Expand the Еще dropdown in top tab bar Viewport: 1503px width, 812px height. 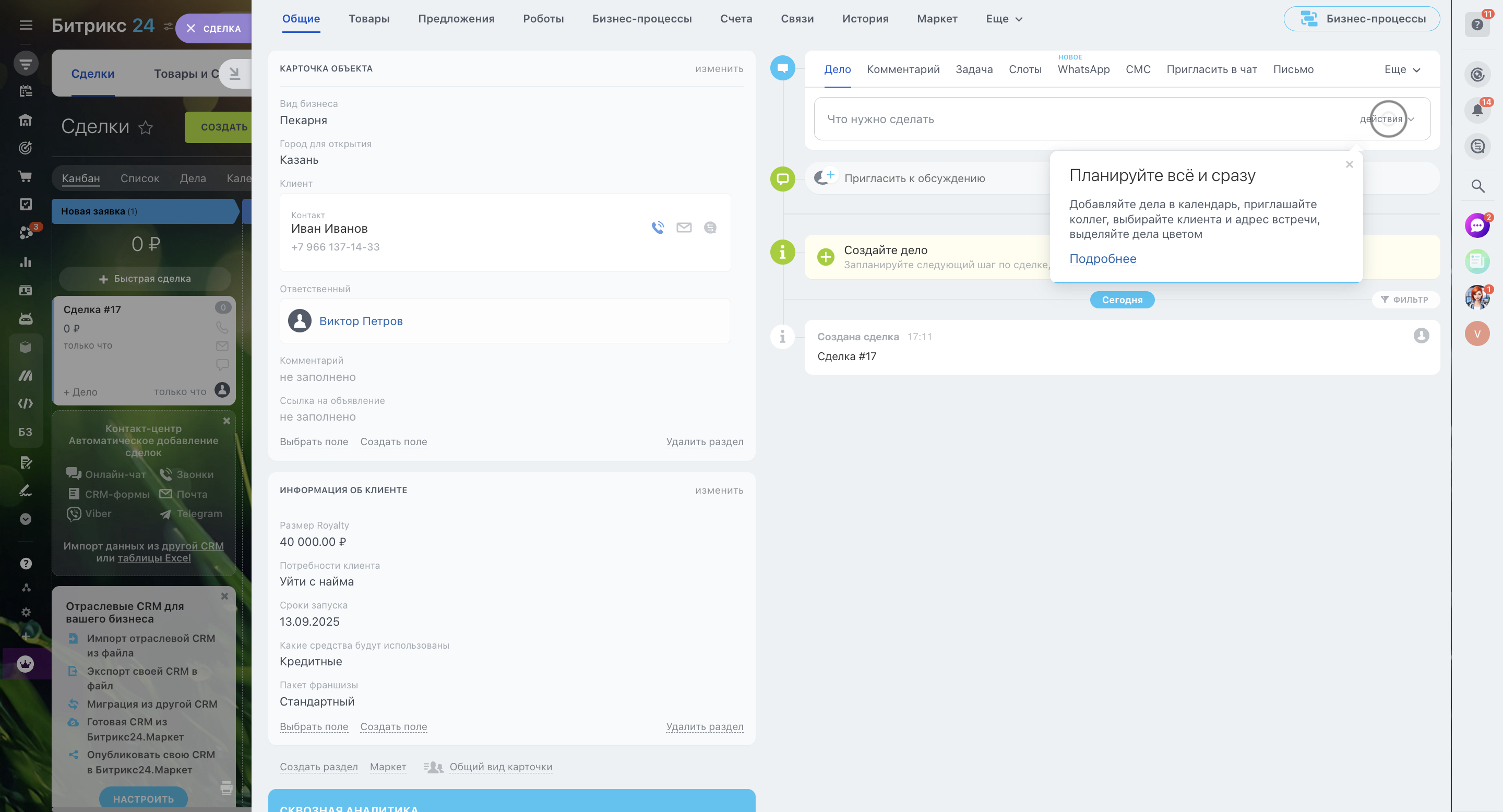coord(1004,19)
